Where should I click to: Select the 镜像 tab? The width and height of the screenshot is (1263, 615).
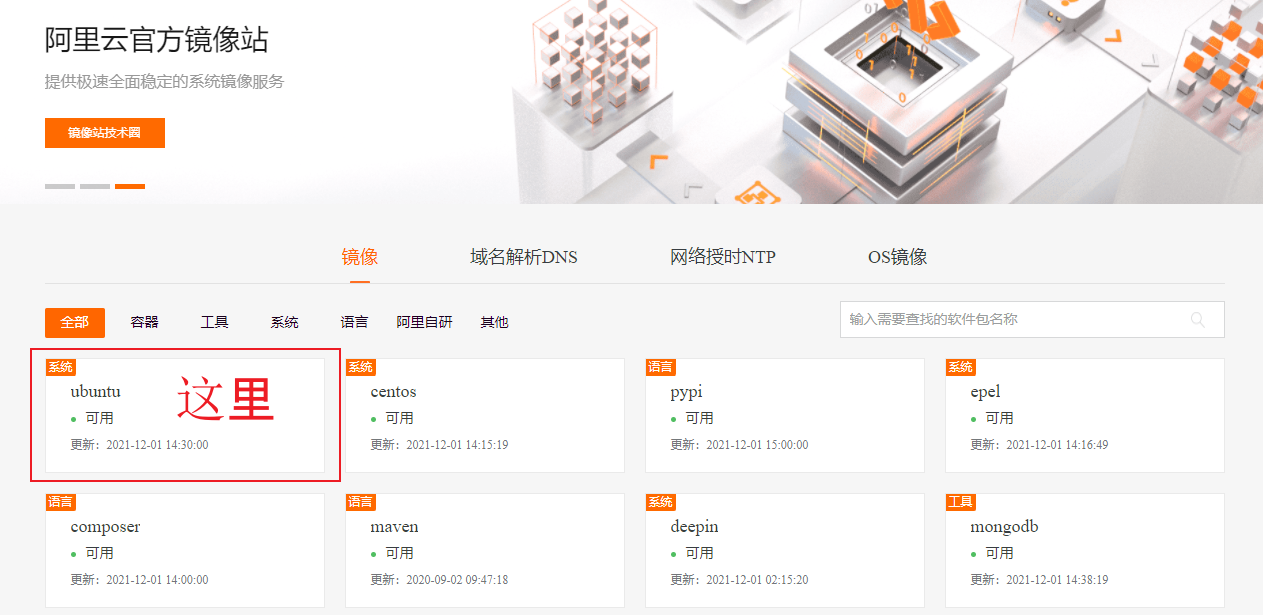tap(359, 256)
